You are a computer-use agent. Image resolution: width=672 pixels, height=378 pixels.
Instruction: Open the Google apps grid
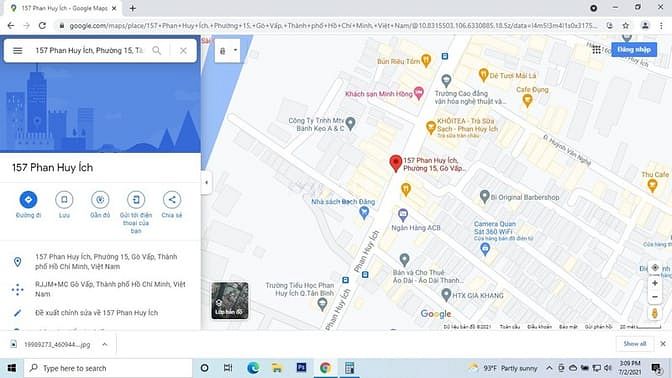pyautogui.click(x=597, y=50)
